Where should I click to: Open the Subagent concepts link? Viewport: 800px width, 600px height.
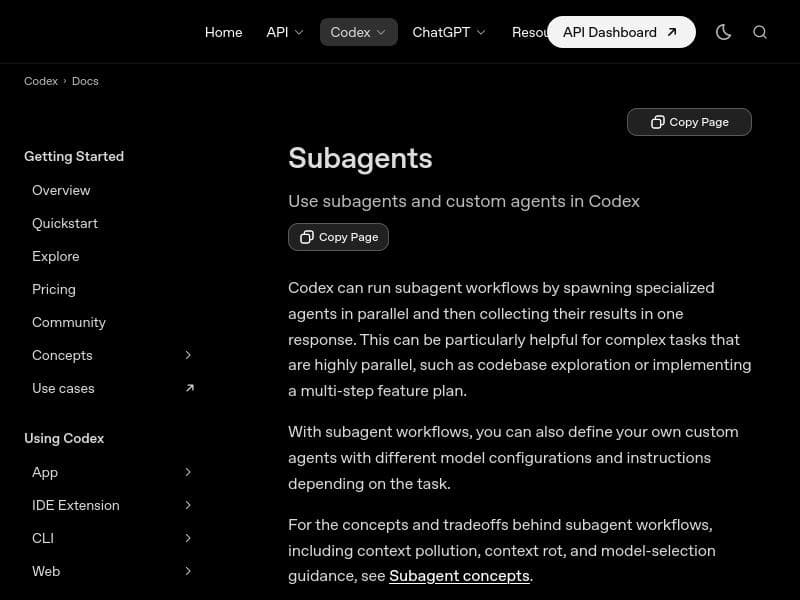459,576
